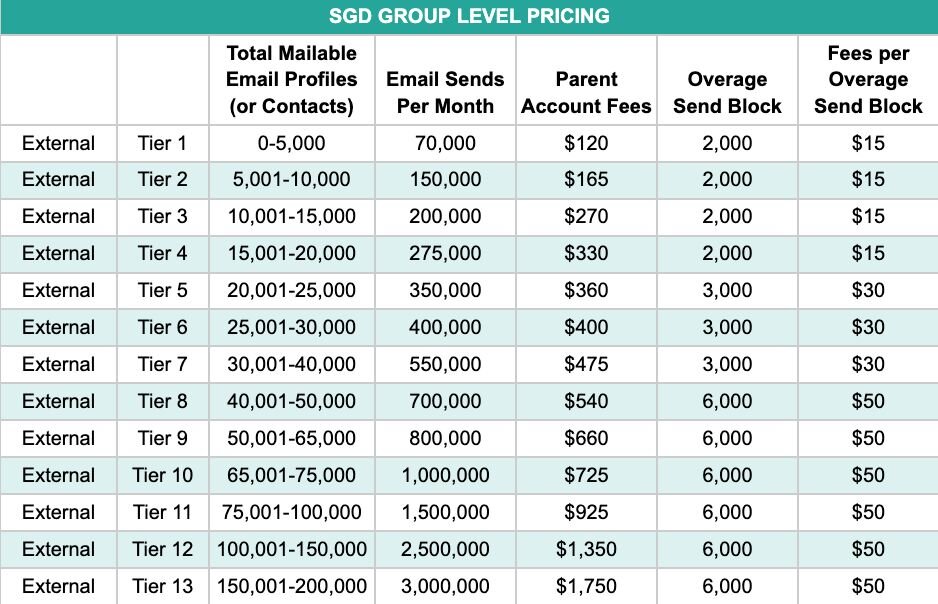
Task: Select the Tier 8 $540 fee cell
Action: click(586, 402)
